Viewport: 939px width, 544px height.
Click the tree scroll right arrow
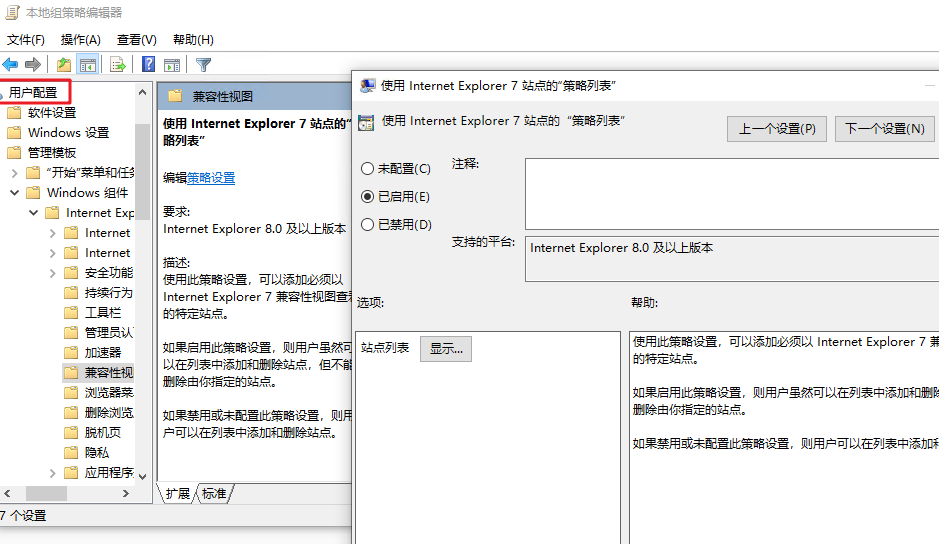(x=126, y=493)
